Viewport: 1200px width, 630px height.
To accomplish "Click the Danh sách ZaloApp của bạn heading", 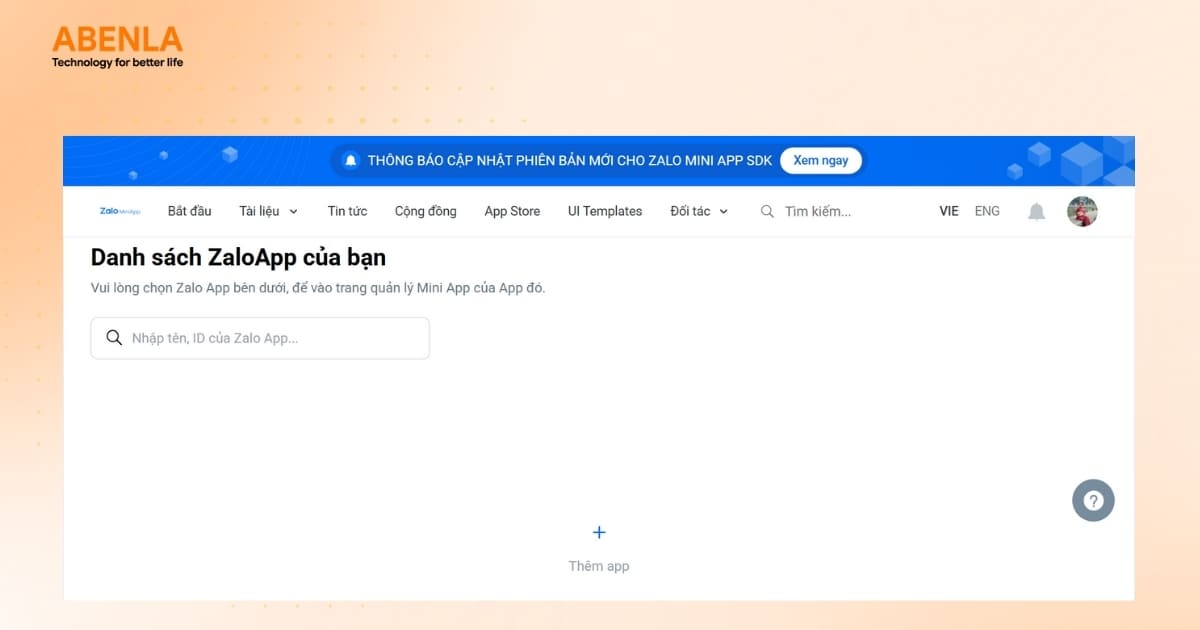I will click(238, 257).
